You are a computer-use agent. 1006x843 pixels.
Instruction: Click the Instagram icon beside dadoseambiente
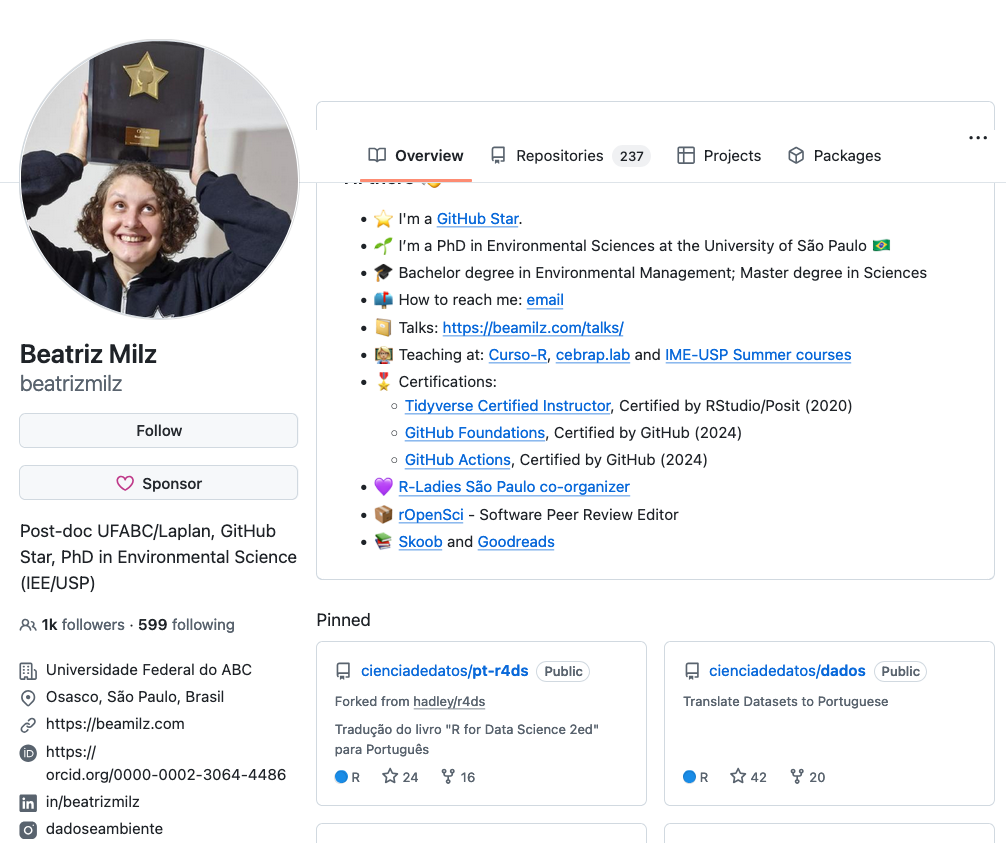28,829
